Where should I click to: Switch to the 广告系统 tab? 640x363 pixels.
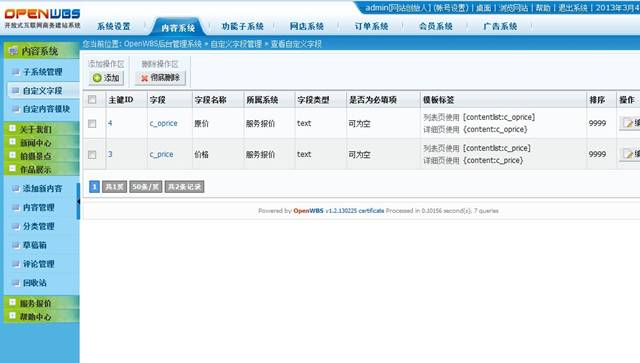(x=500, y=27)
